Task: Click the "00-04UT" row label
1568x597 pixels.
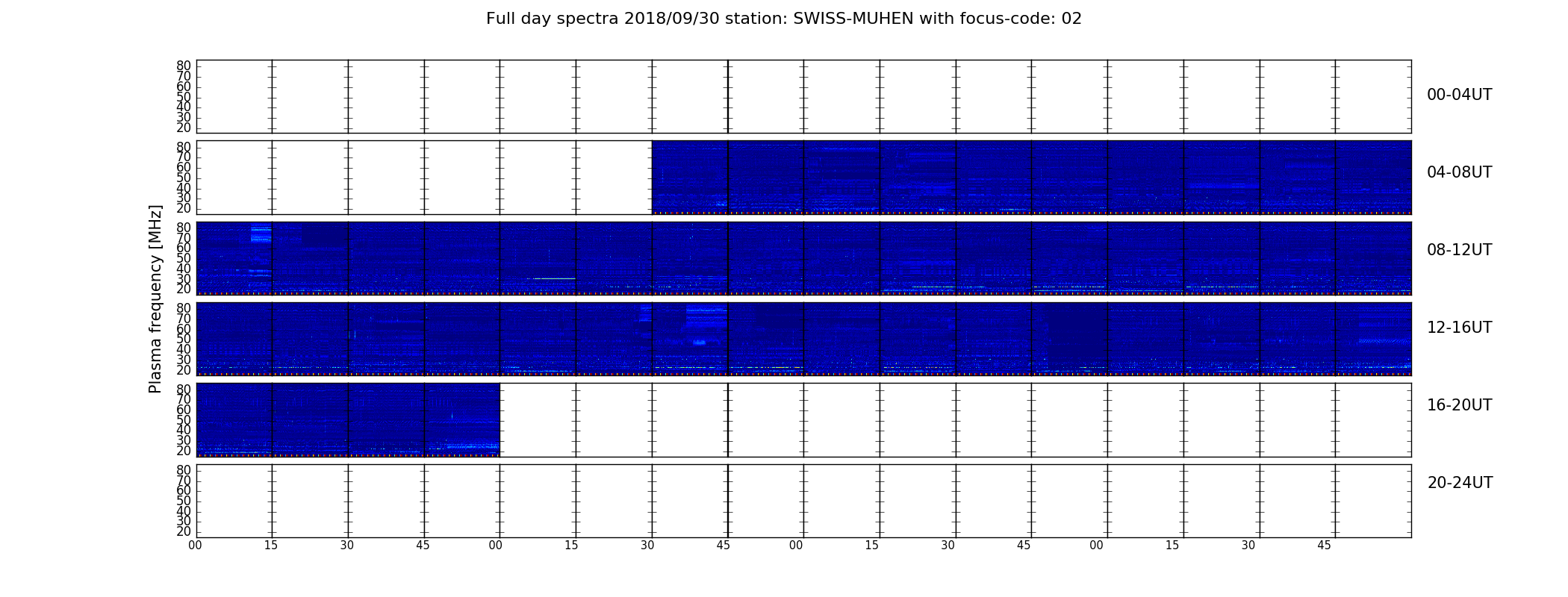Action: tap(1459, 95)
